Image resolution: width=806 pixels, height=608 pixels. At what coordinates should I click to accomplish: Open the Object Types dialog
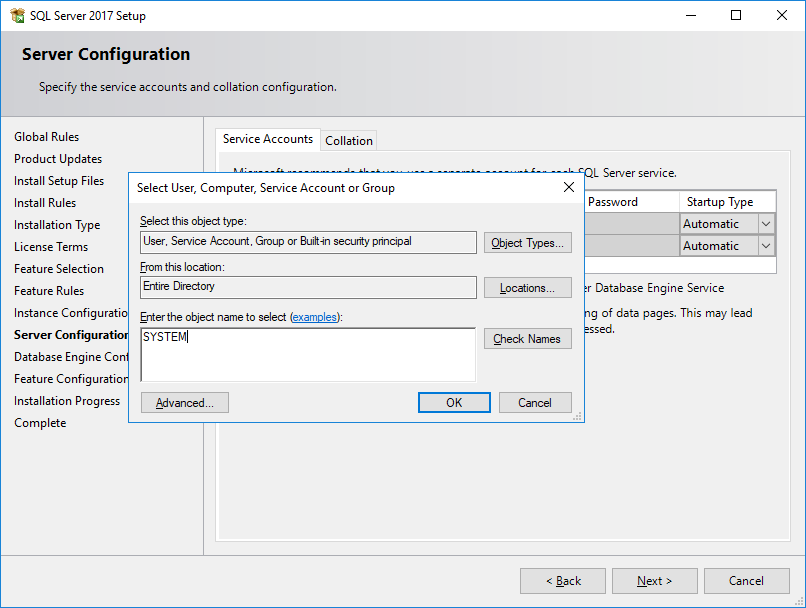pos(527,243)
